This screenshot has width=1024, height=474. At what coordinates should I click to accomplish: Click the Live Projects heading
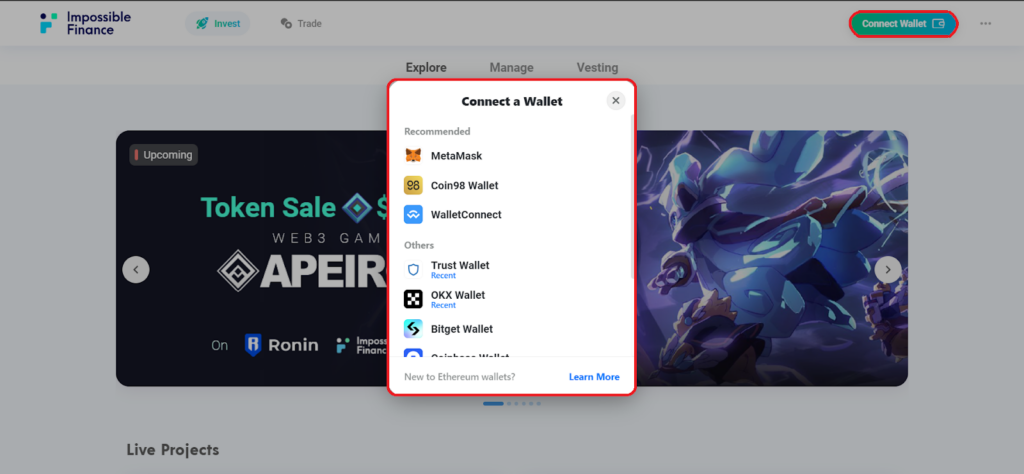pos(172,450)
